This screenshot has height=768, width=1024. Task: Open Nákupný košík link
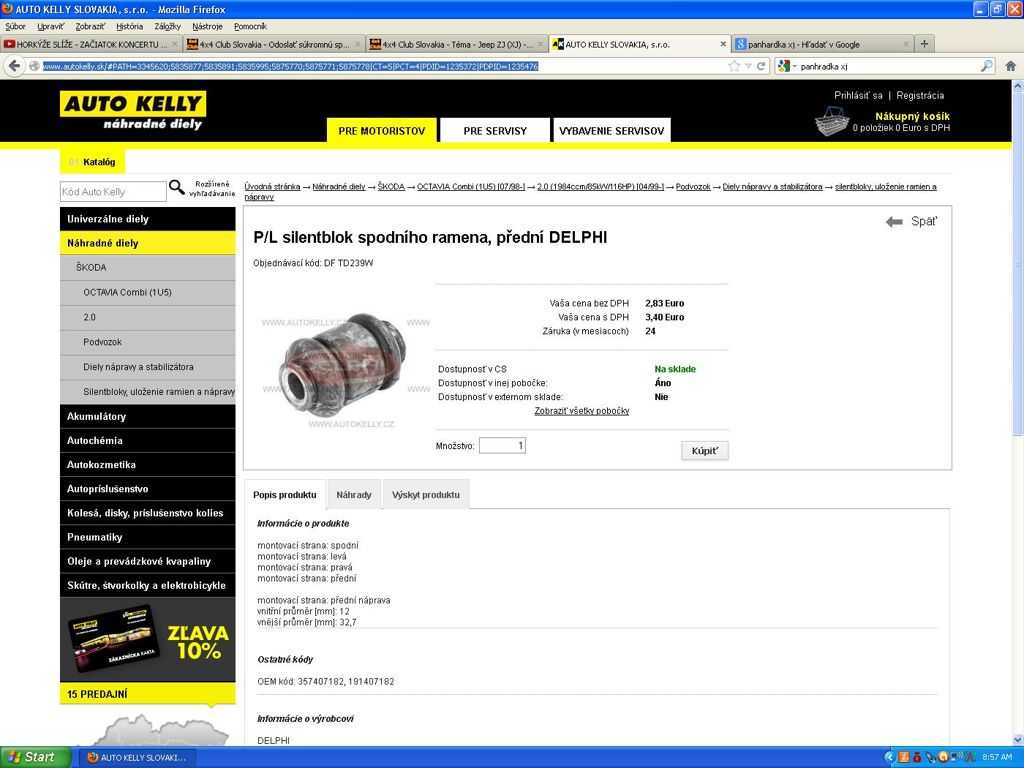(912, 116)
